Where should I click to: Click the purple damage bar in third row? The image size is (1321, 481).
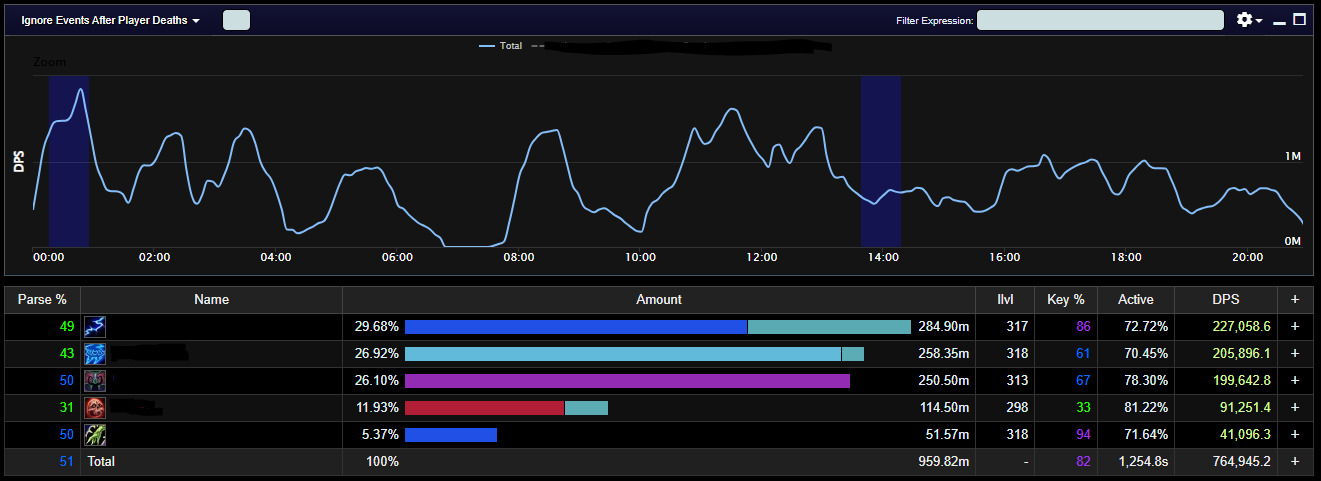point(627,380)
